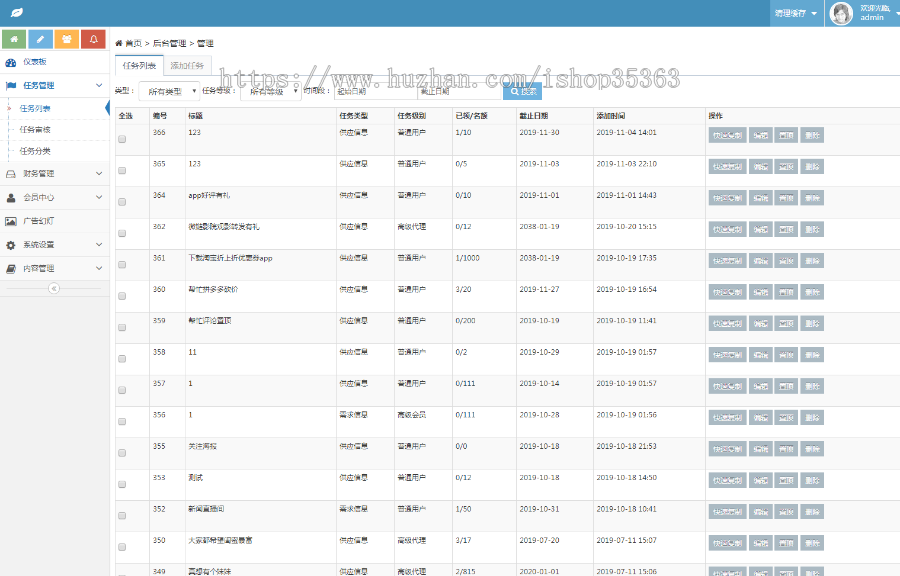Switch to the 添加任务 tab
The height and width of the screenshot is (576, 900).
pos(187,65)
